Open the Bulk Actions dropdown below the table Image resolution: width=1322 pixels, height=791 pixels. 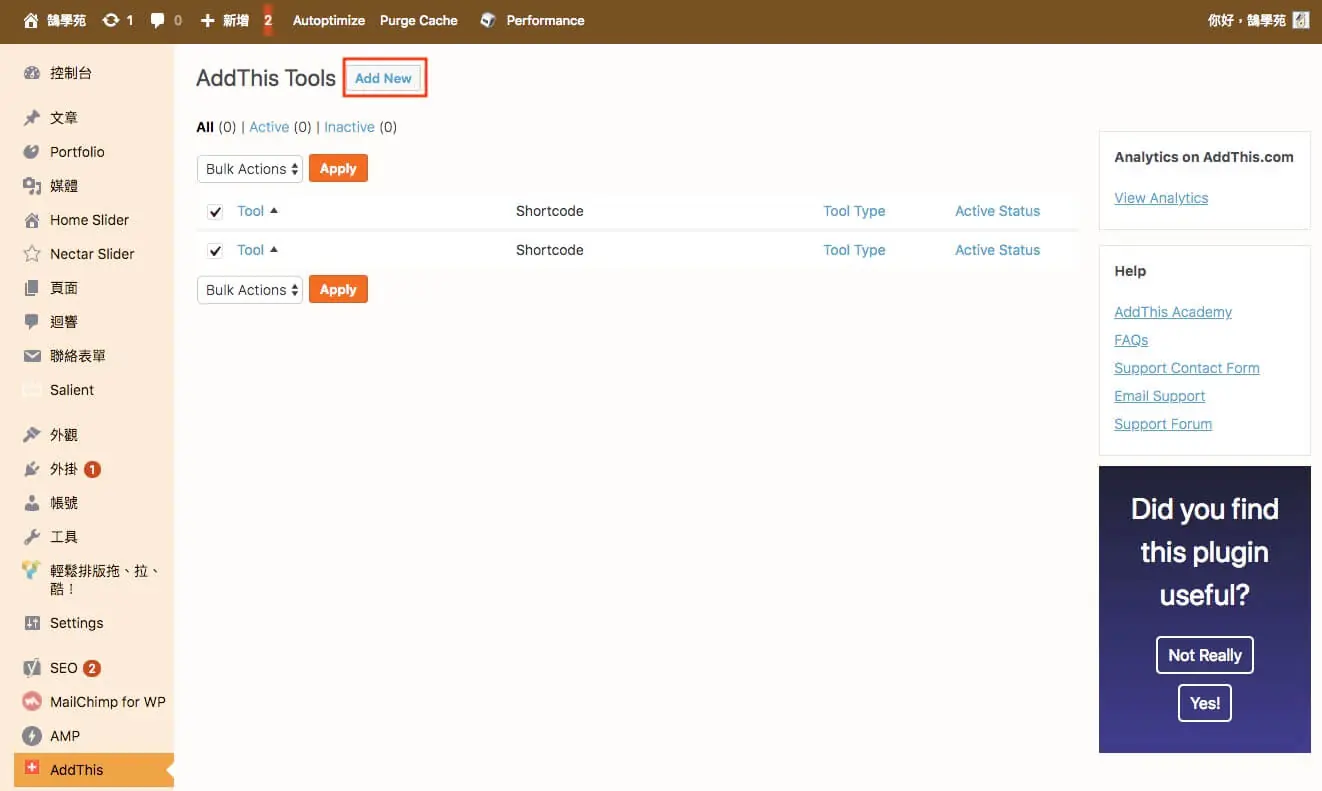[x=250, y=290]
